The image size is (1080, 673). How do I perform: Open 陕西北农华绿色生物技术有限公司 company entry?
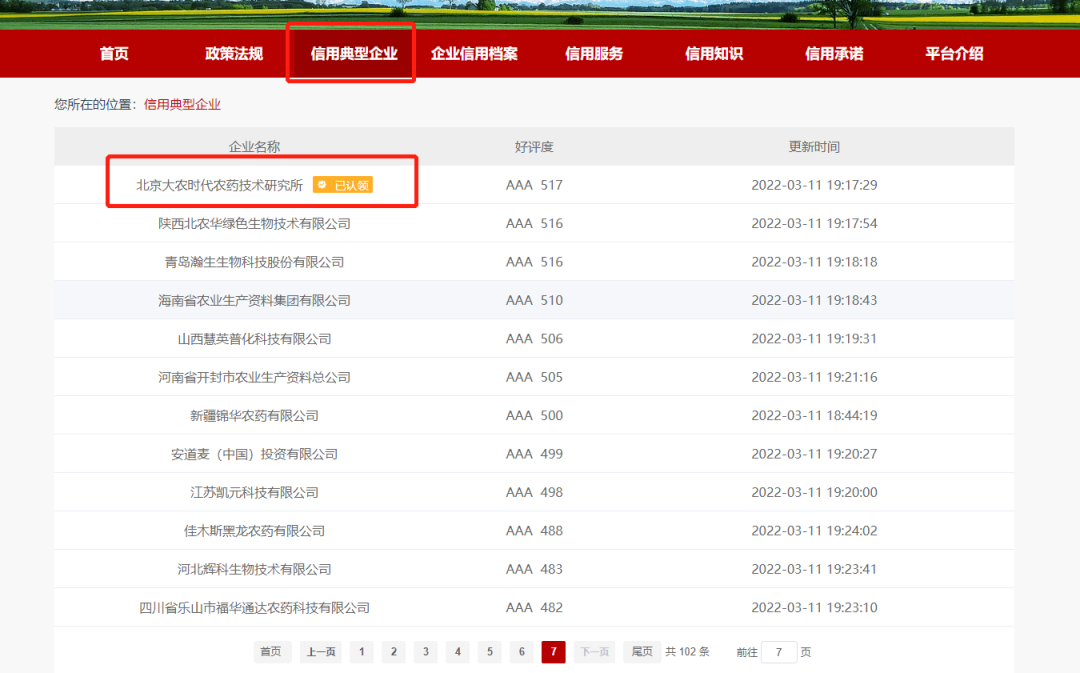pyautogui.click(x=254, y=223)
